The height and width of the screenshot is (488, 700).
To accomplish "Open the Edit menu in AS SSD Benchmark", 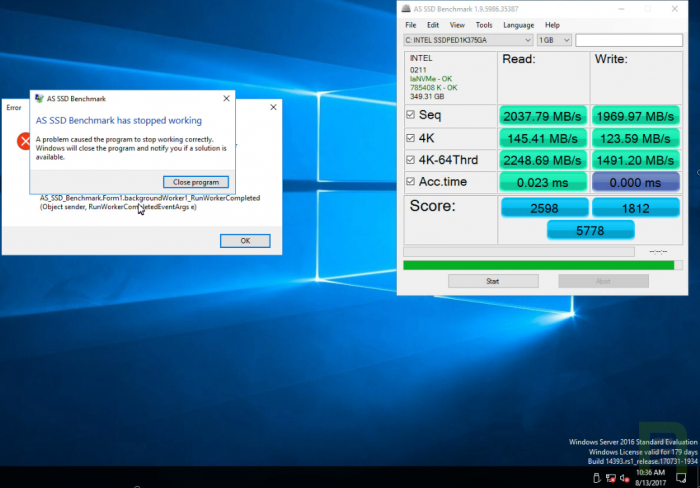I will tap(433, 25).
